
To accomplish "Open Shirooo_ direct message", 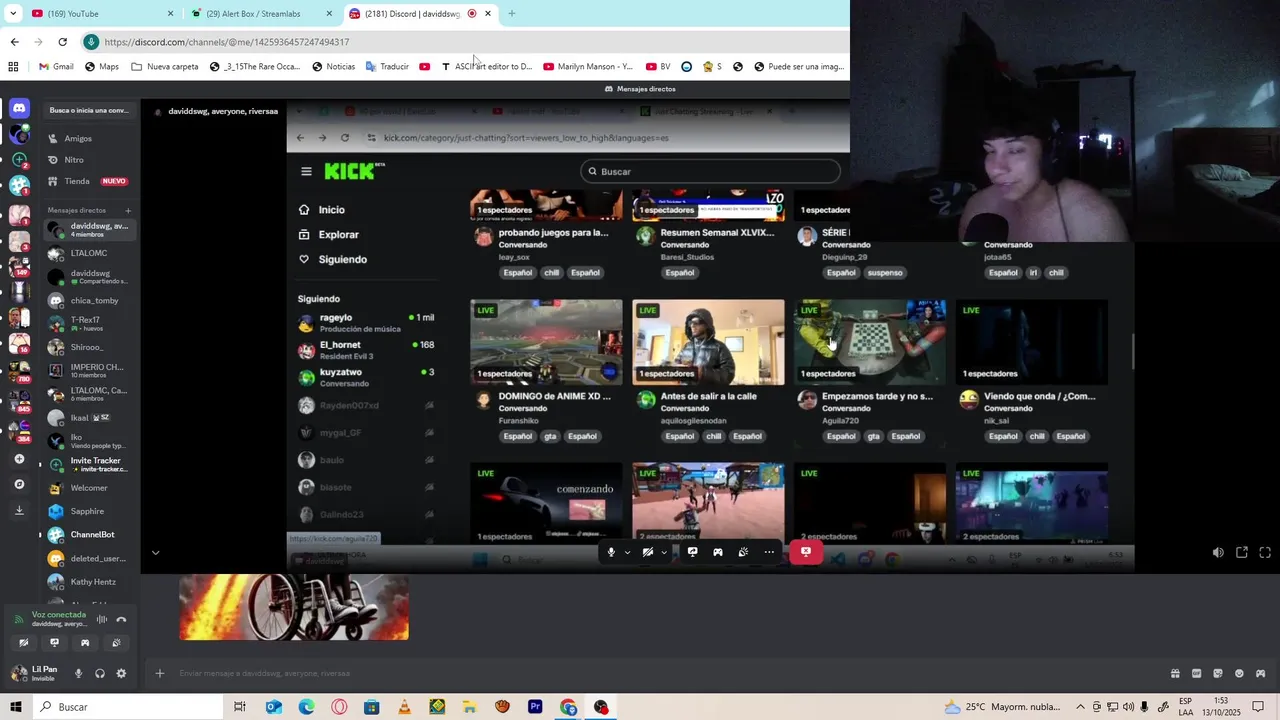I will pos(88,347).
